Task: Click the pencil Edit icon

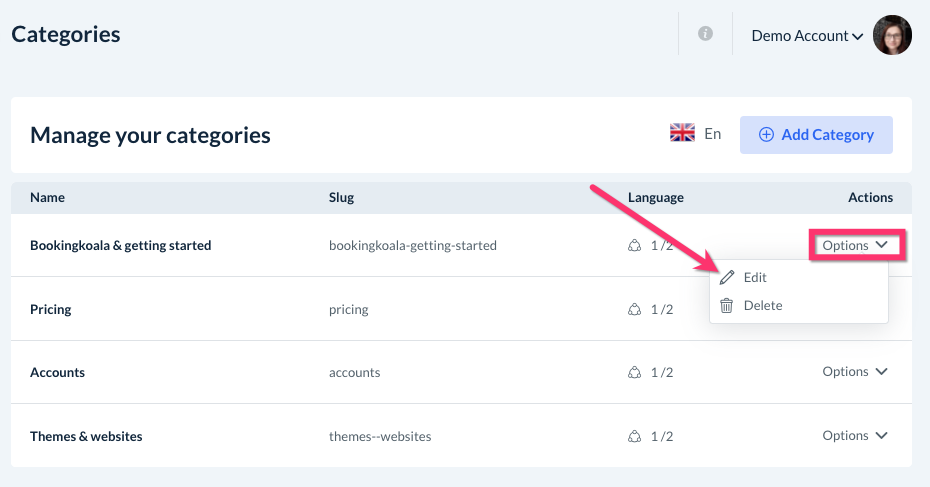Action: [x=727, y=277]
